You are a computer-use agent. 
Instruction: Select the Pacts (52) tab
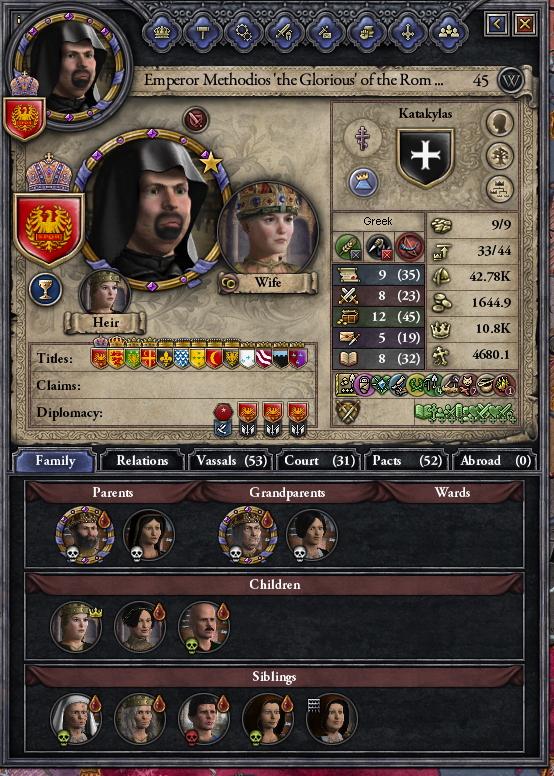407,461
